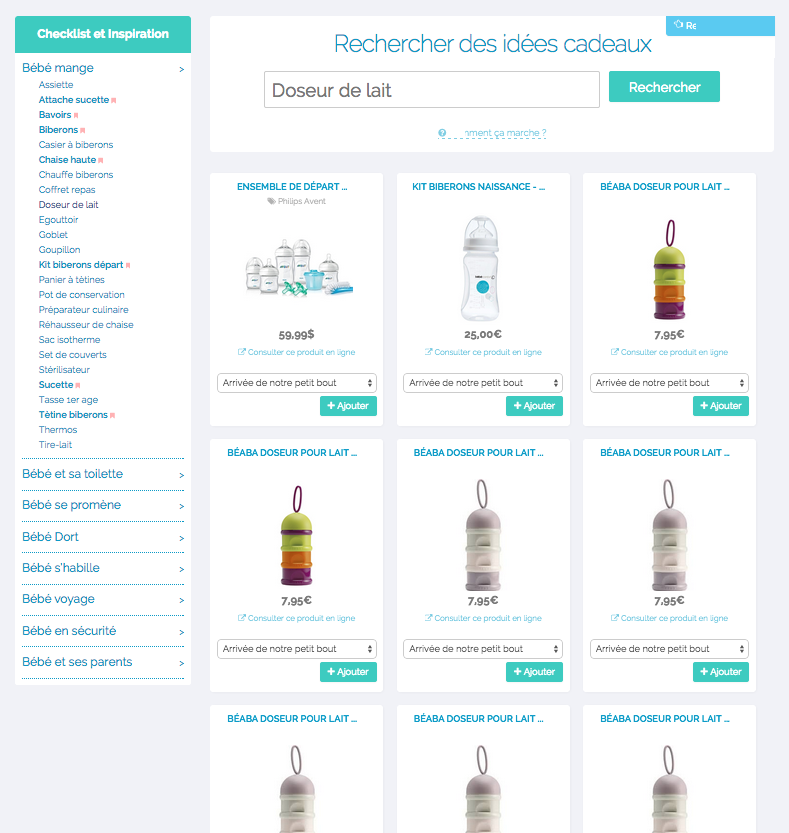Click the bookmark flag next to Chaise haute

coord(101,160)
